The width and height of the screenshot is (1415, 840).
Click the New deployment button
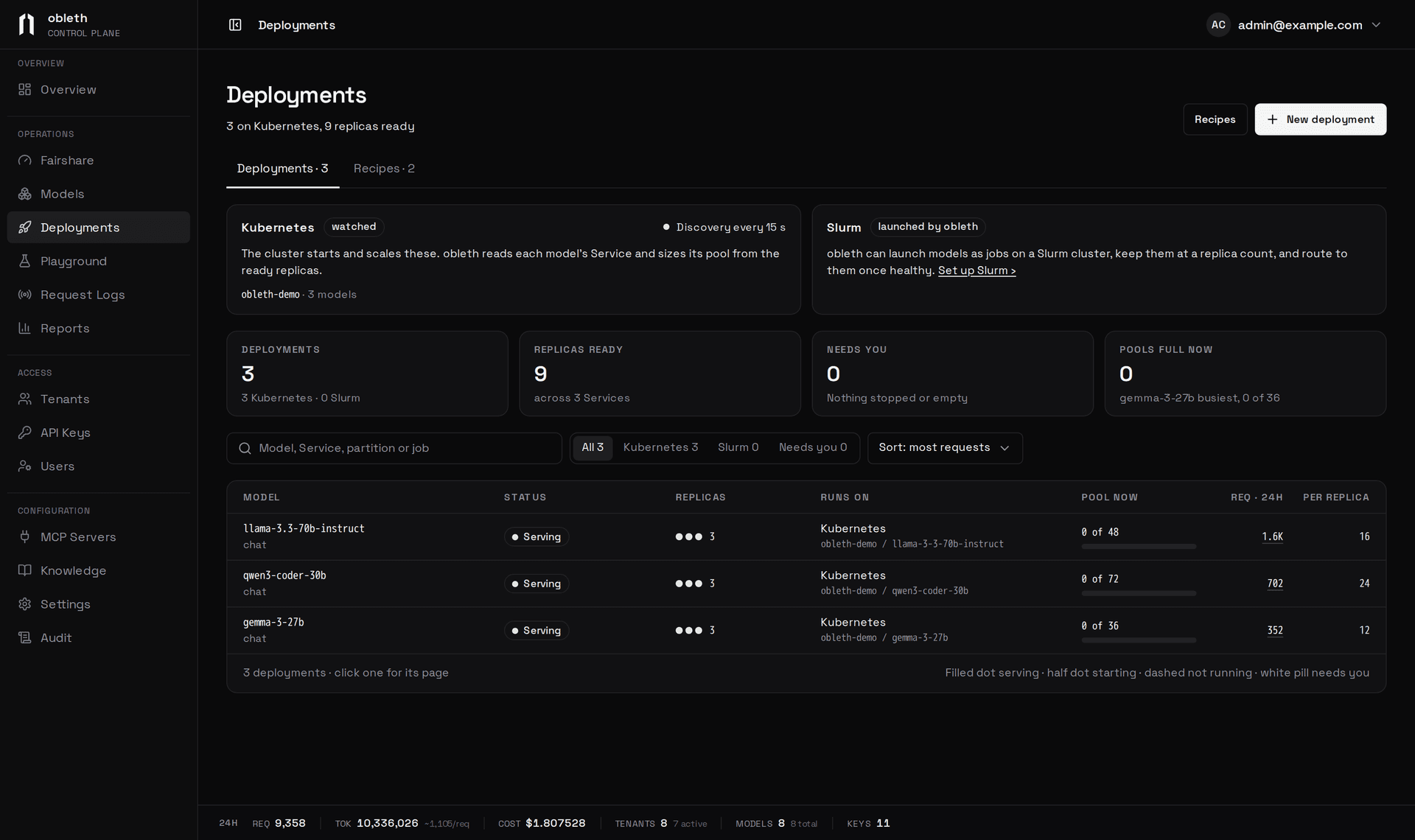(1321, 119)
